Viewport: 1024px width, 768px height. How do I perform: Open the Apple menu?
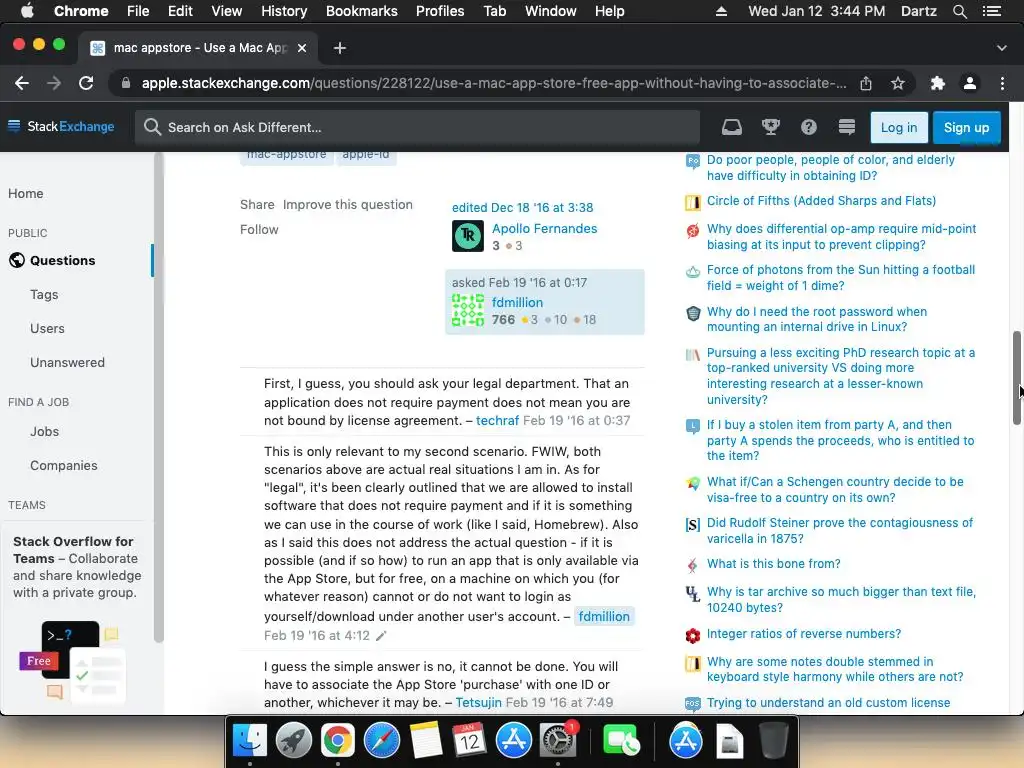tap(27, 11)
